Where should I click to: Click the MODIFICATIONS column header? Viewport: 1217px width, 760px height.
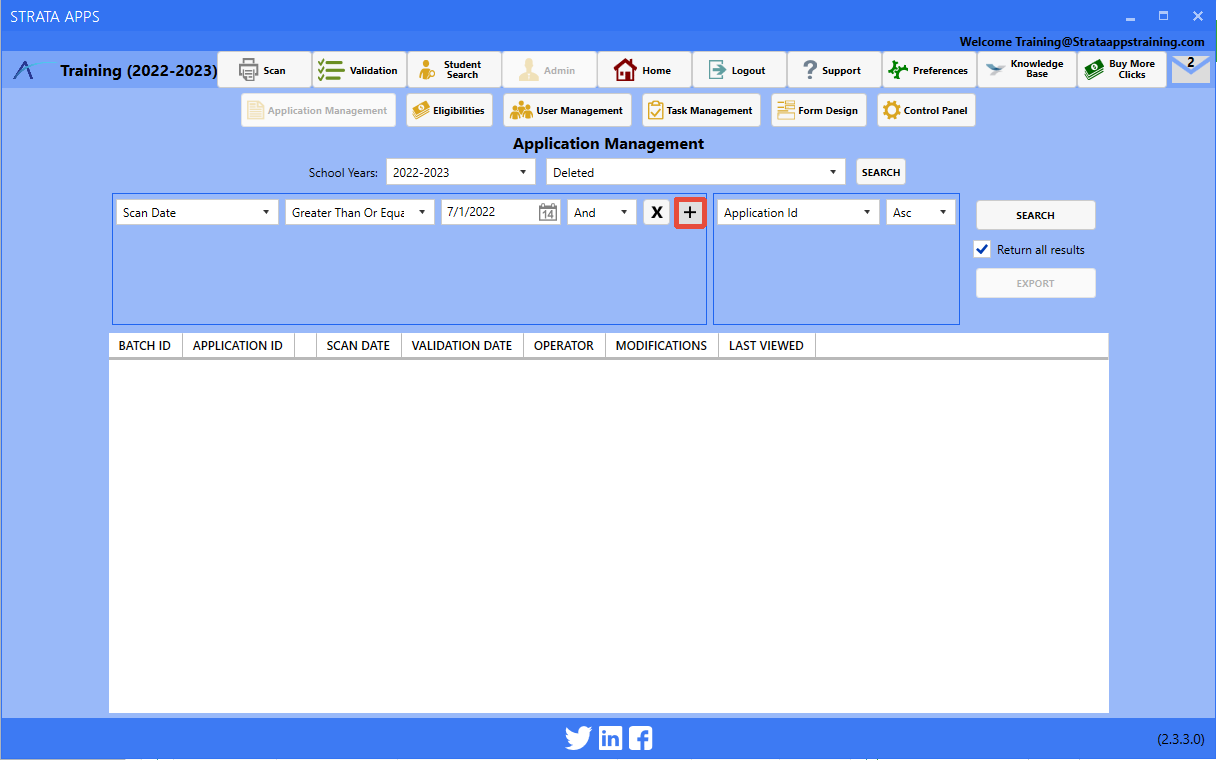pos(661,346)
